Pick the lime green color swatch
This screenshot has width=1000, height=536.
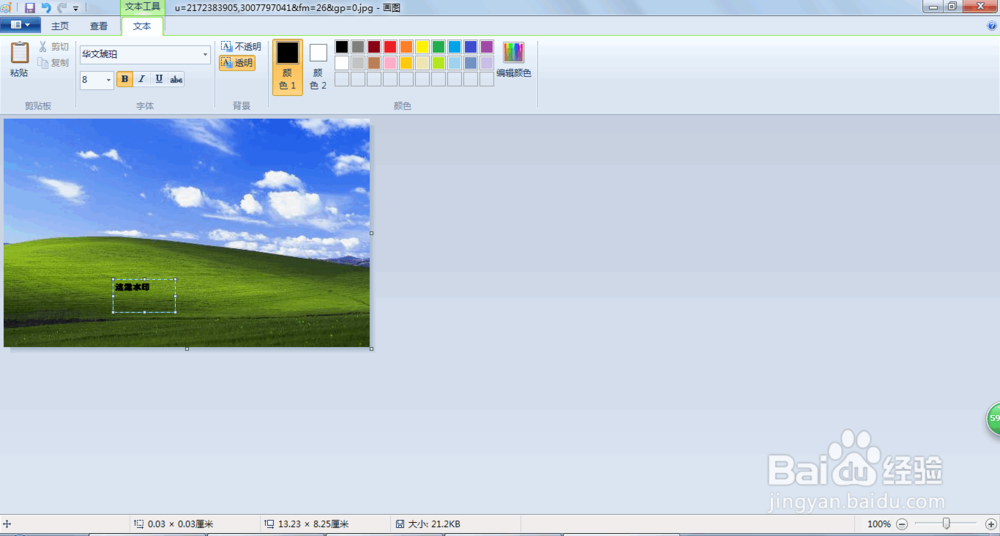[439, 63]
